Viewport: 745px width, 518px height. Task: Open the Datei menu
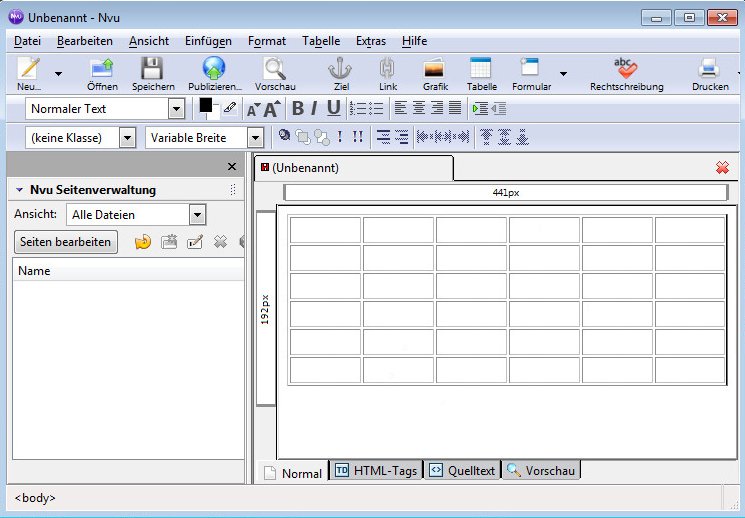tap(28, 41)
